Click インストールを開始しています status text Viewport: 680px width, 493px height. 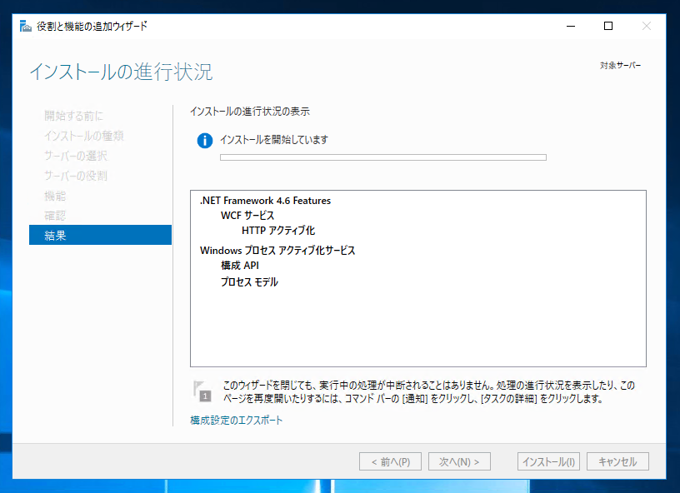point(274,140)
